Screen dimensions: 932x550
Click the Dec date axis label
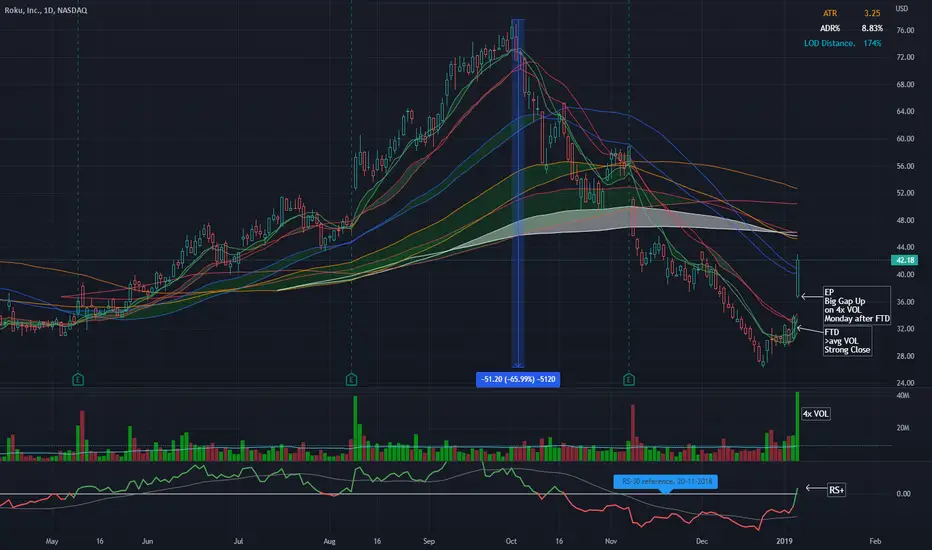(x=702, y=541)
